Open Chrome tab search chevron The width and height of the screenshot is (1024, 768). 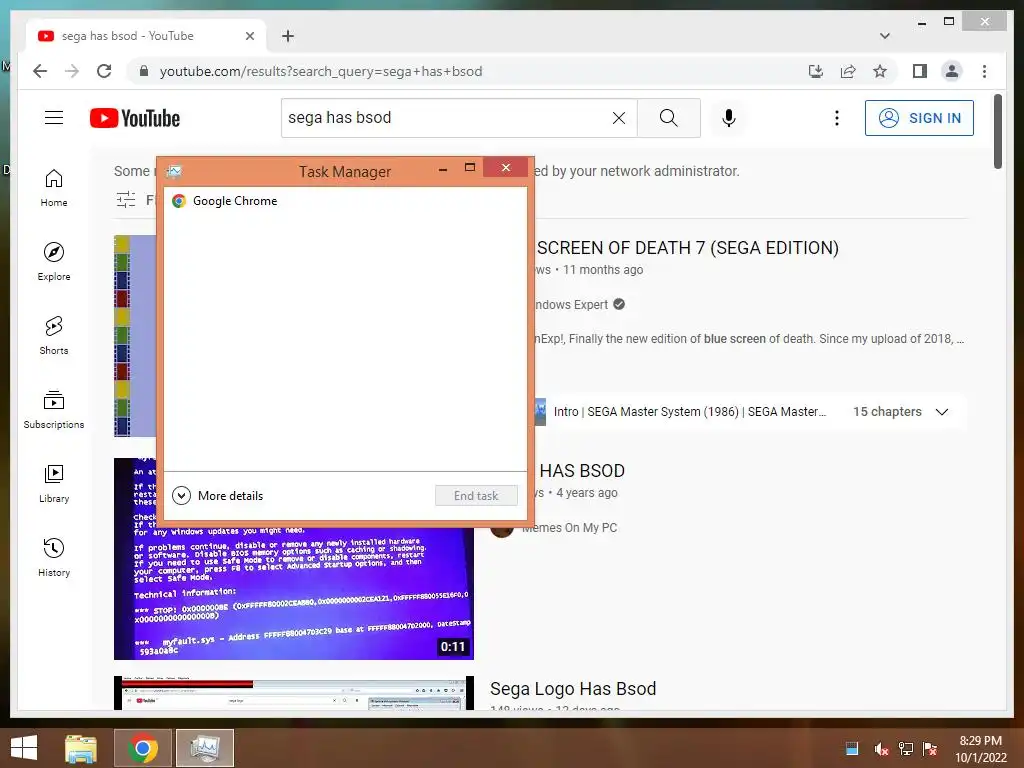[x=884, y=36]
